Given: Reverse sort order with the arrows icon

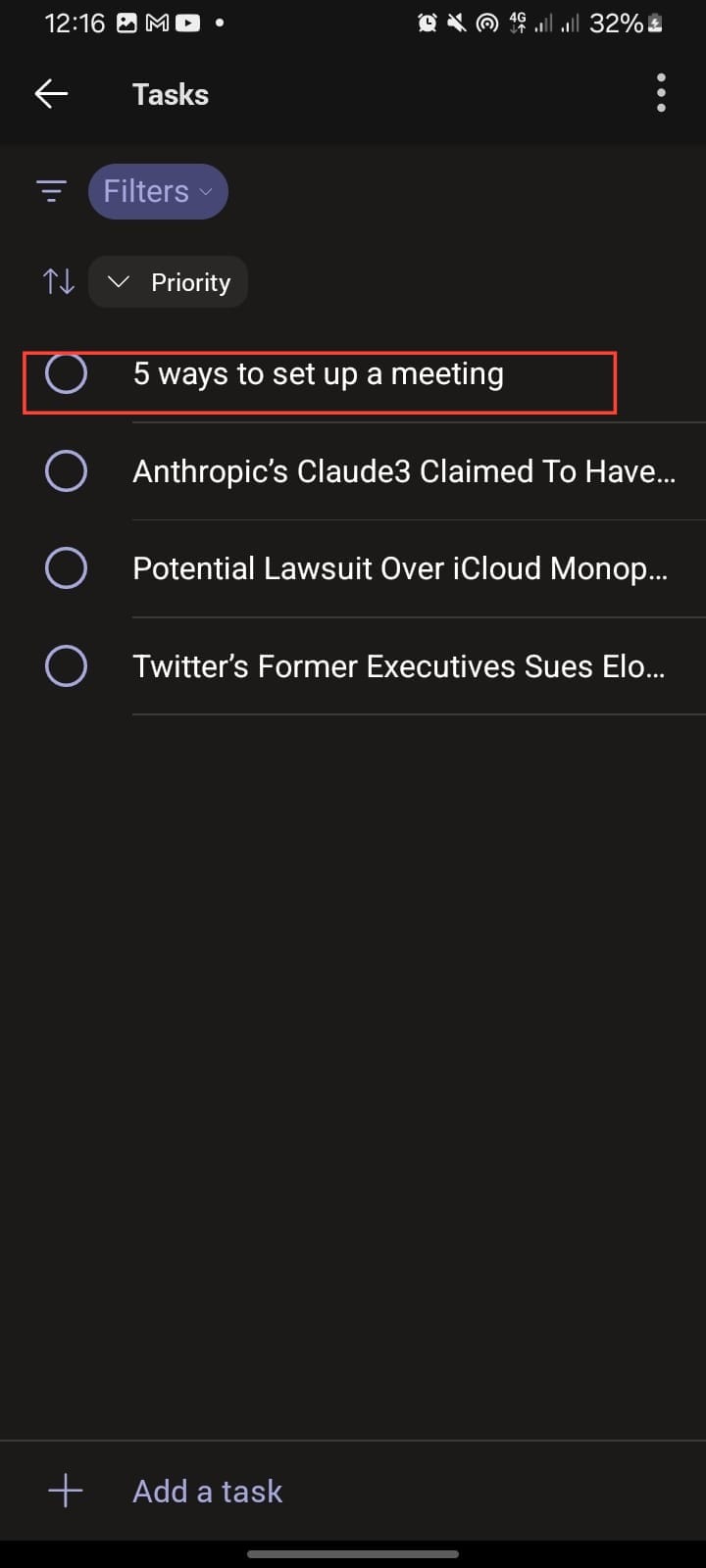Looking at the screenshot, I should pos(59,282).
